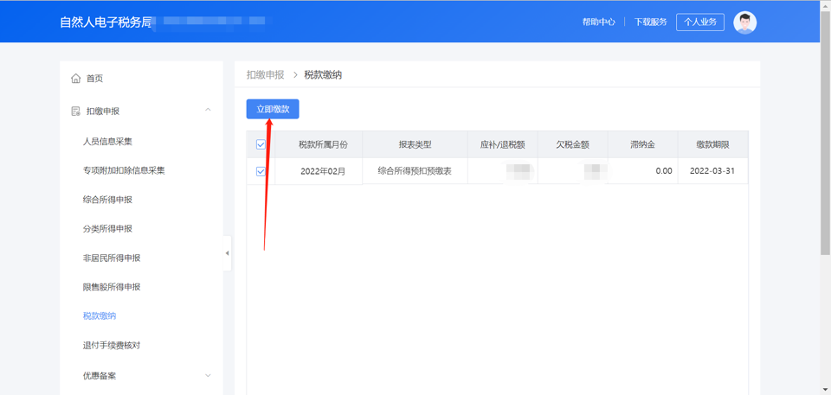Open 帮助中心 link in header
Viewport: 832px width, 396px height.
pos(599,22)
